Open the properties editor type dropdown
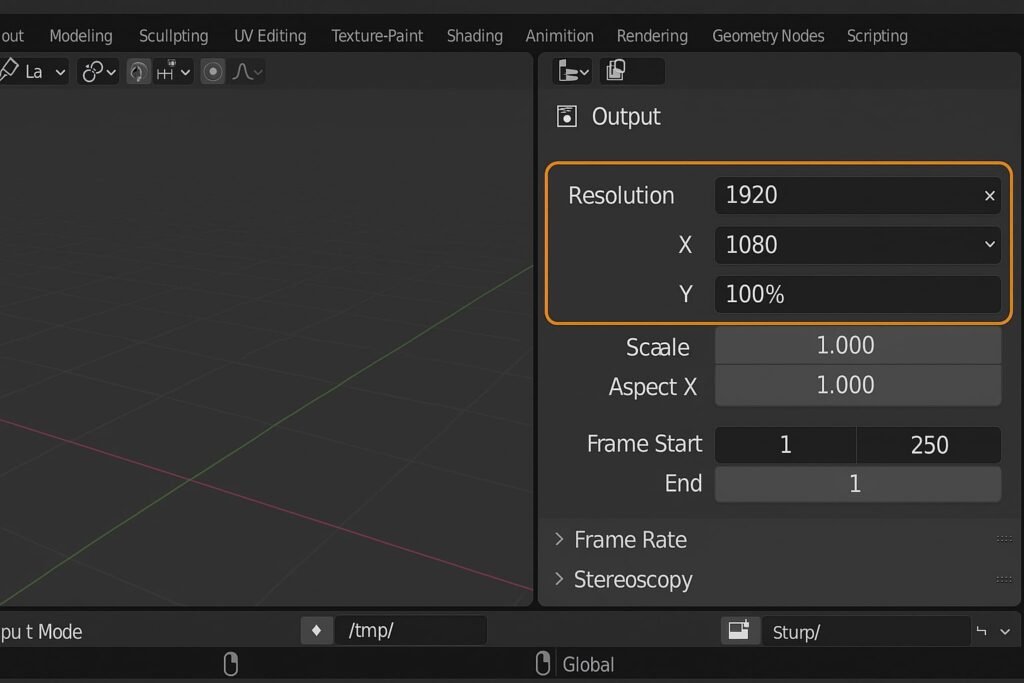Screen dimensions: 1024x683 pos(572,71)
